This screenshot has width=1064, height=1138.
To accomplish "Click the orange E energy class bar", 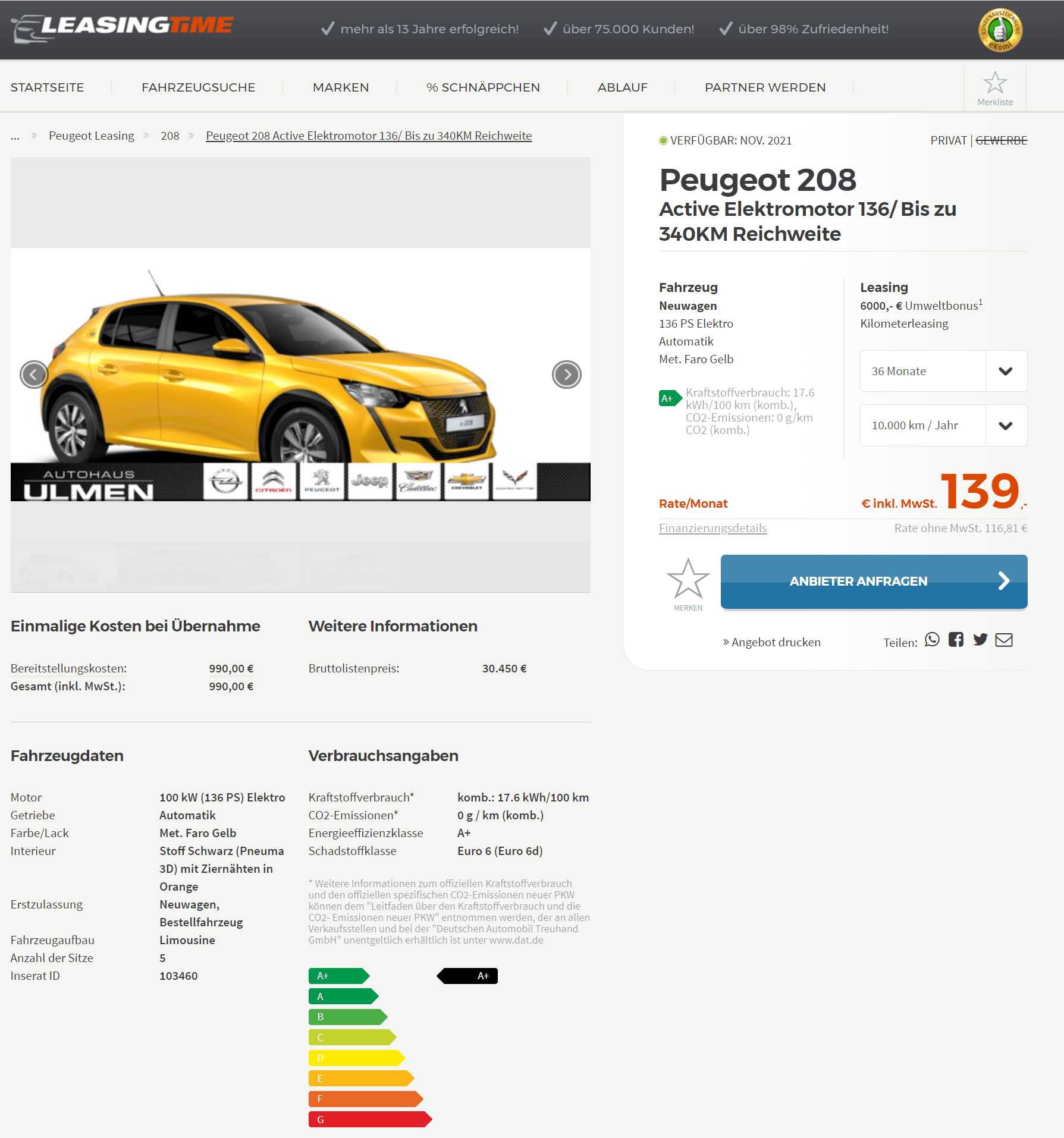I will pos(361,1079).
